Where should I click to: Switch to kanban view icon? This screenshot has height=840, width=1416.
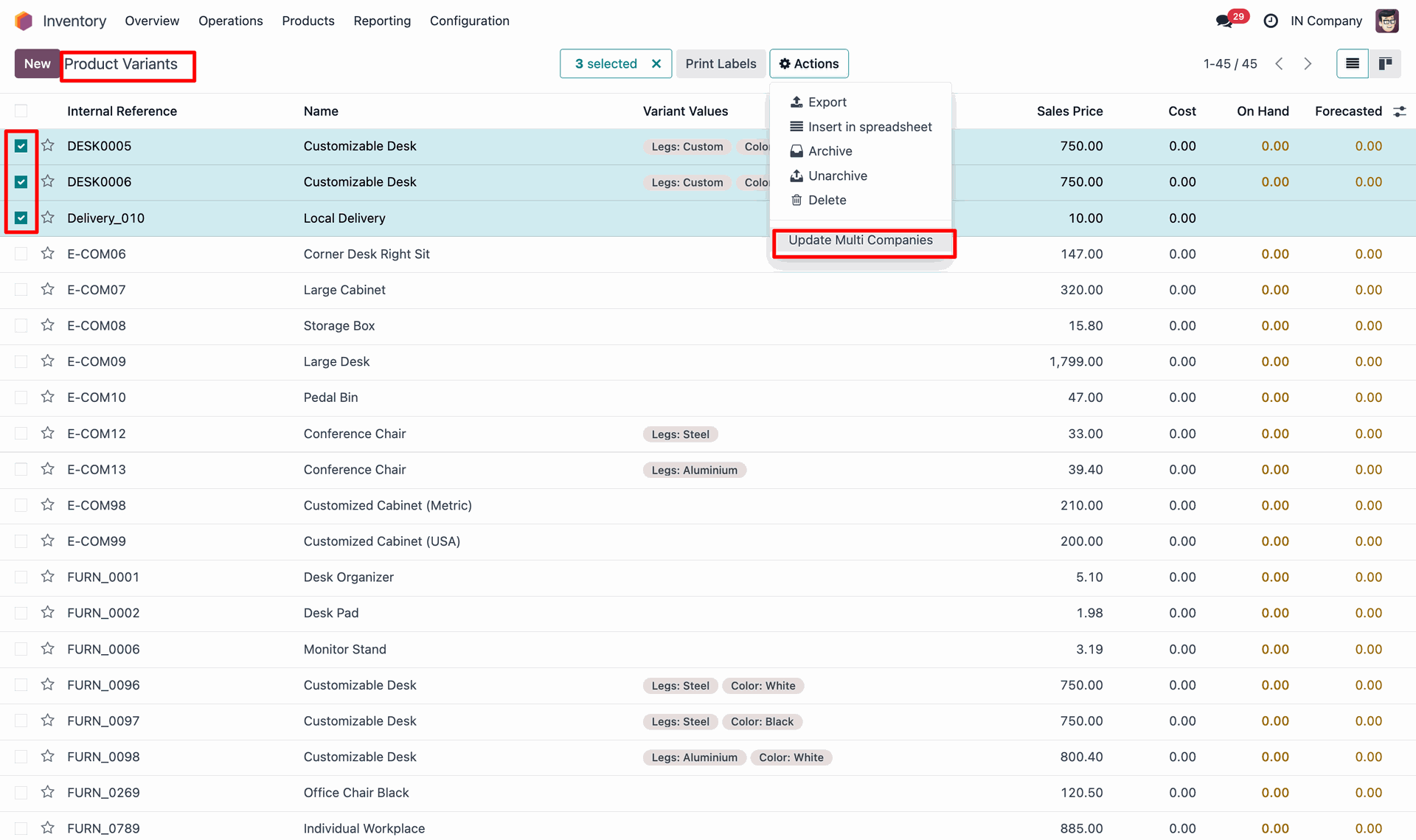1385,63
